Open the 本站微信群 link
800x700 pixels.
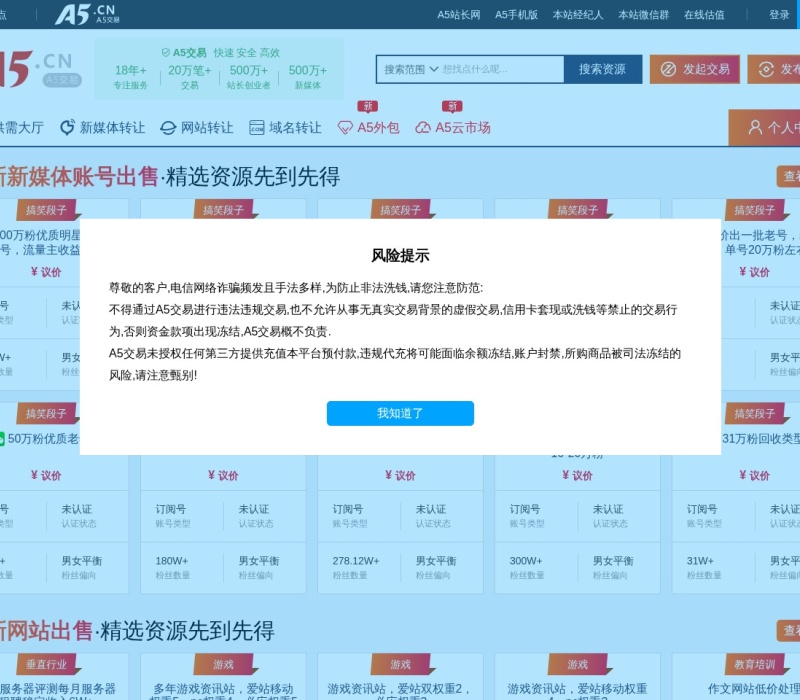[643, 15]
